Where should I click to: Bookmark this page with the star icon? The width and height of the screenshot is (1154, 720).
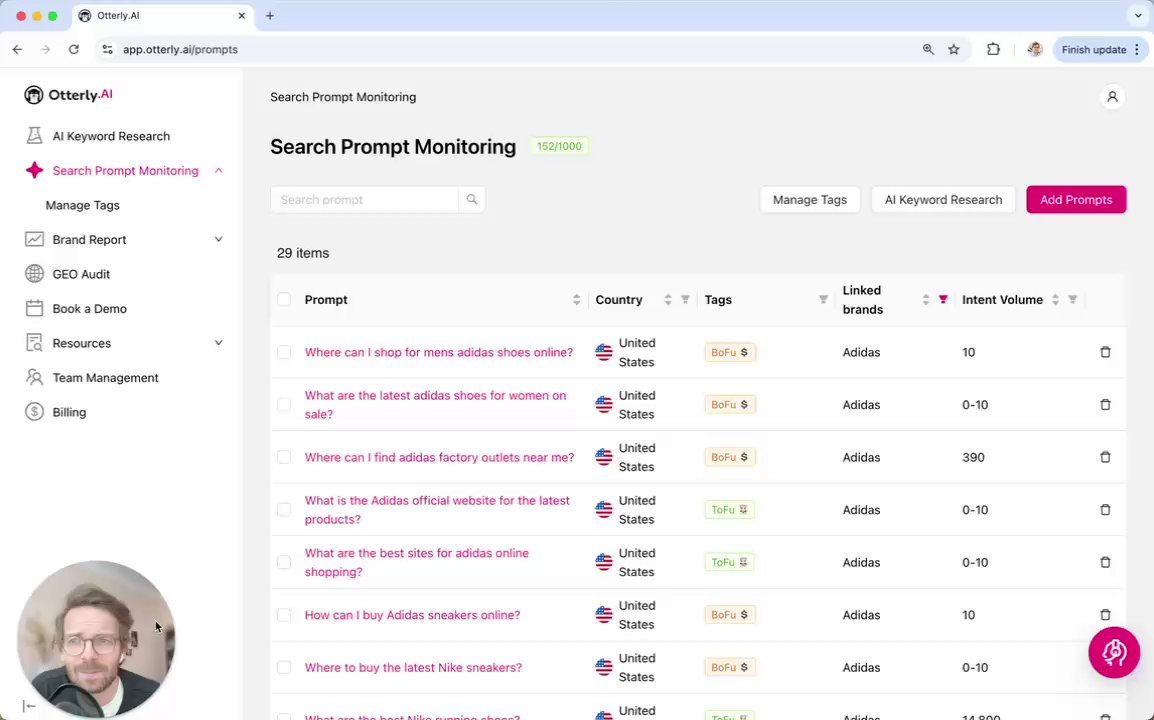[x=954, y=49]
